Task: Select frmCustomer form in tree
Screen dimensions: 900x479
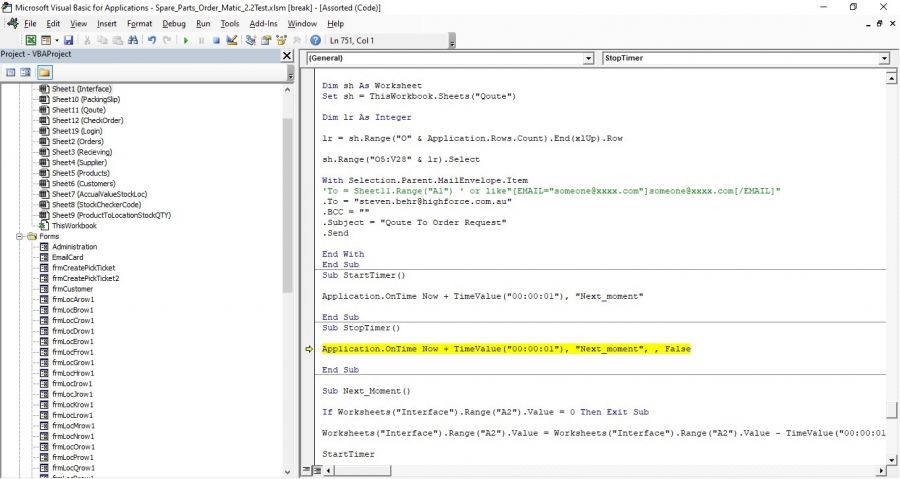Action: pos(72,289)
